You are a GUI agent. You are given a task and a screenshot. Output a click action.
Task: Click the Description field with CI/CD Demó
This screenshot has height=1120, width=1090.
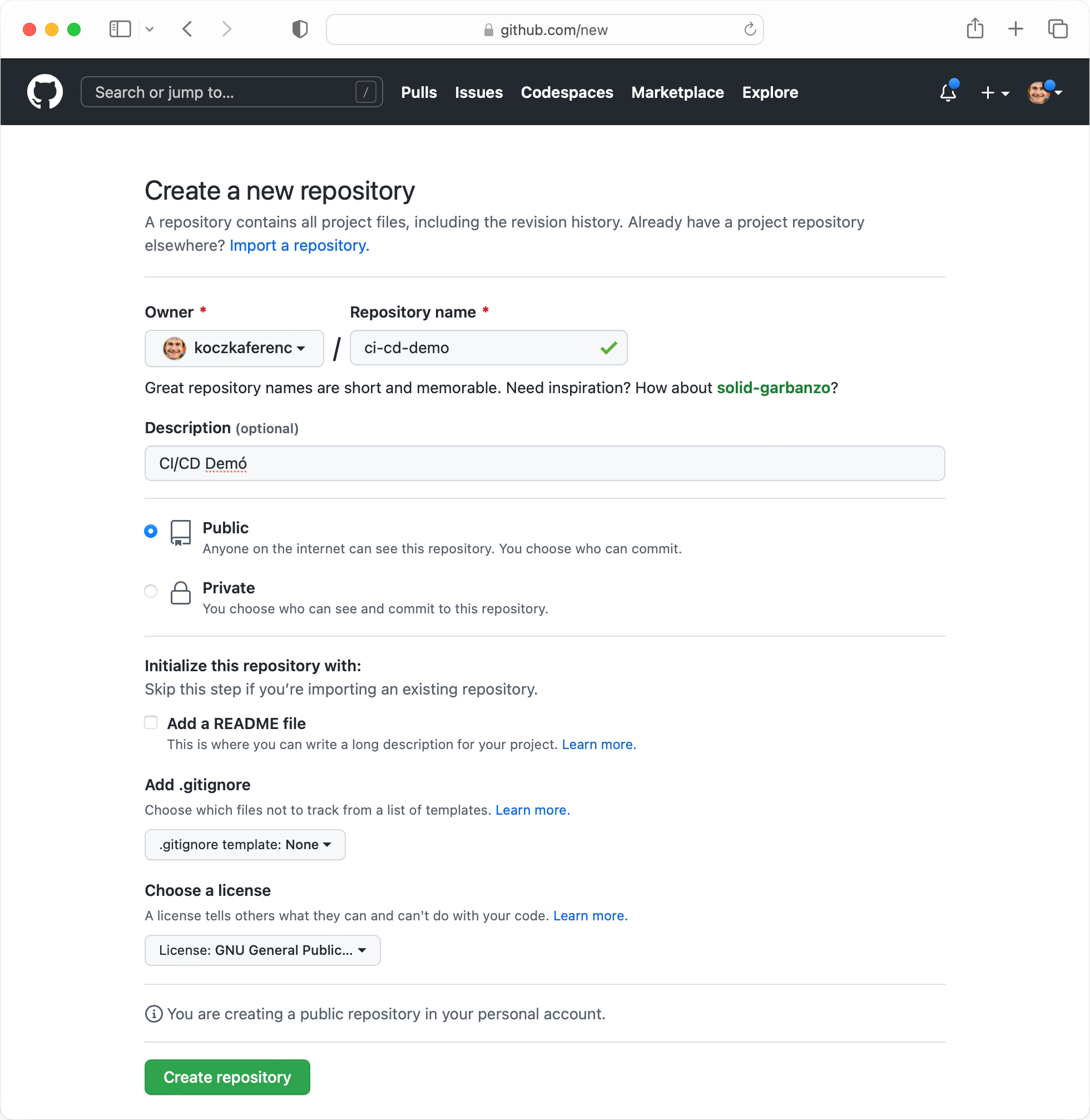coord(544,463)
